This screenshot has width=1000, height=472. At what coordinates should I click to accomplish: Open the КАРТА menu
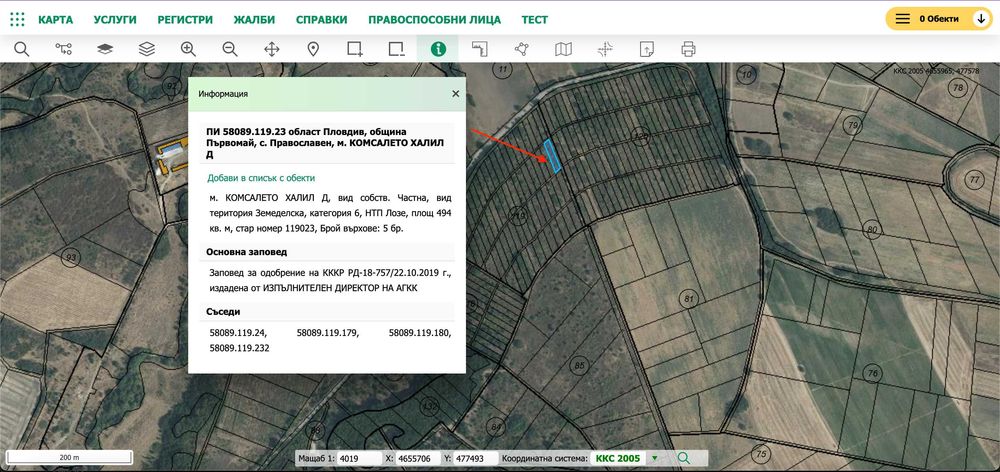click(x=55, y=20)
